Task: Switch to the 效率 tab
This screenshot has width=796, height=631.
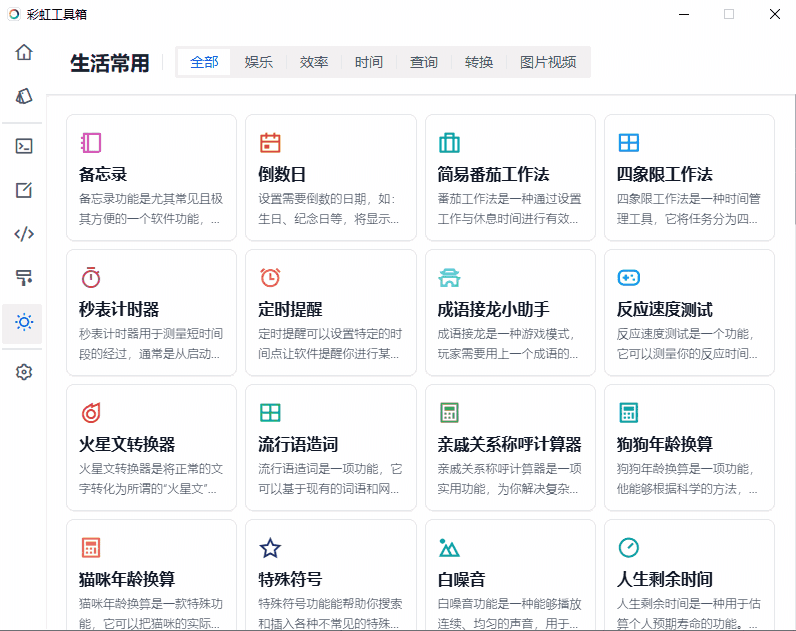Action: (313, 62)
